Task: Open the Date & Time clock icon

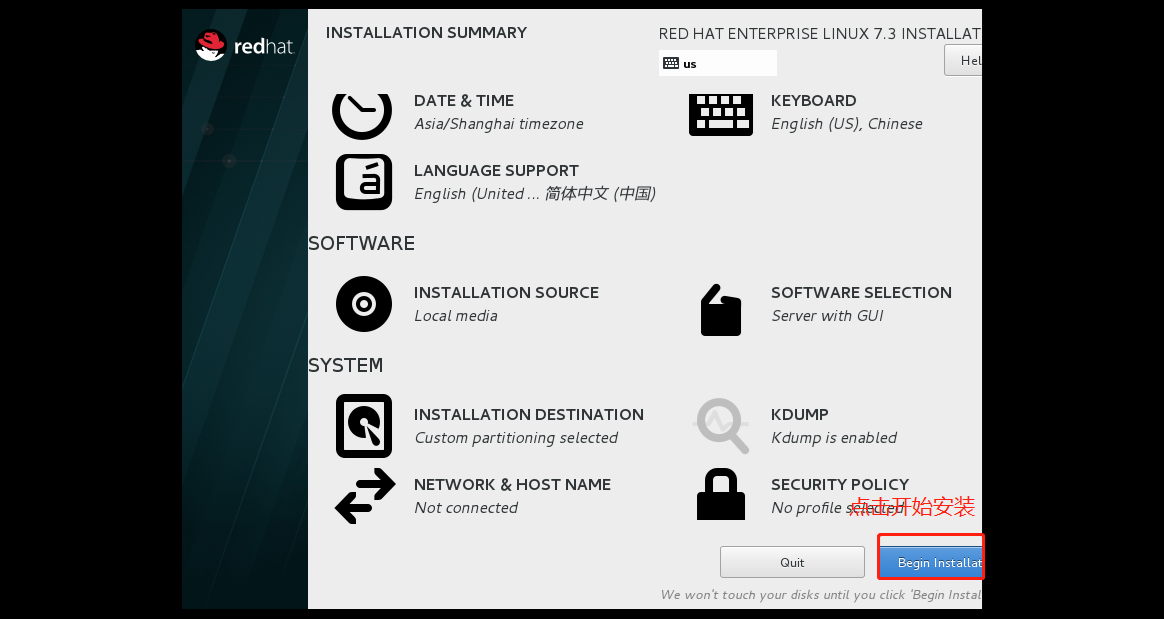Action: (x=362, y=117)
